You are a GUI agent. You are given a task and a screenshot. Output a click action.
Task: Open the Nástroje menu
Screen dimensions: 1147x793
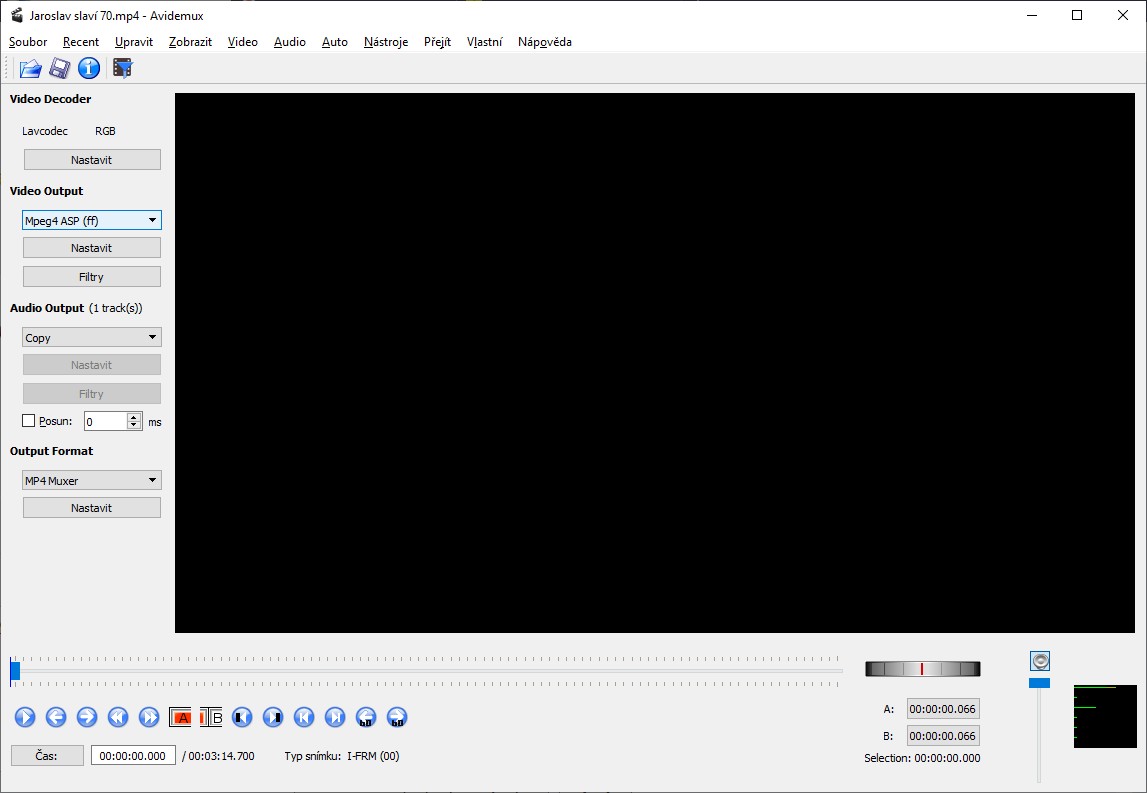386,42
